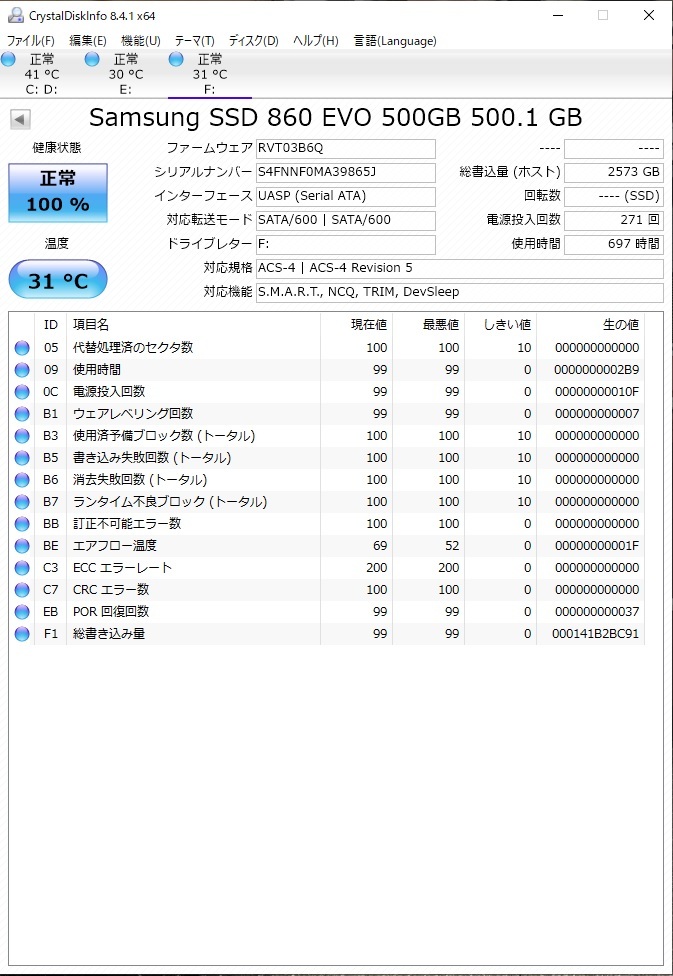Image resolution: width=673 pixels, height=976 pixels.
Task: Click status orb of attribute 0C row
Action: [22, 392]
